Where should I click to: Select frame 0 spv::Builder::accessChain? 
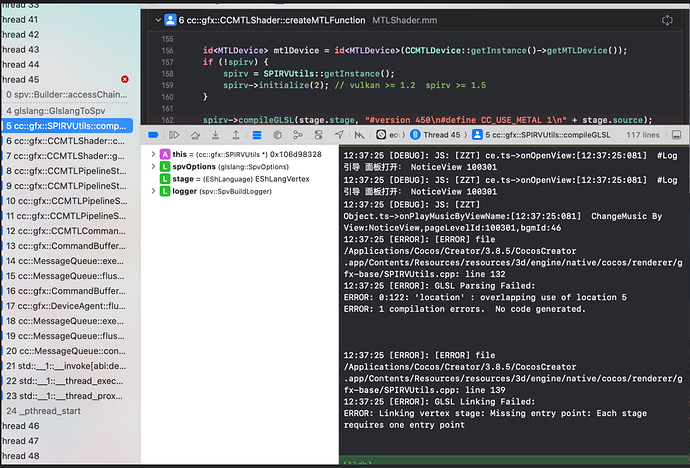pyautogui.click(x=67, y=95)
